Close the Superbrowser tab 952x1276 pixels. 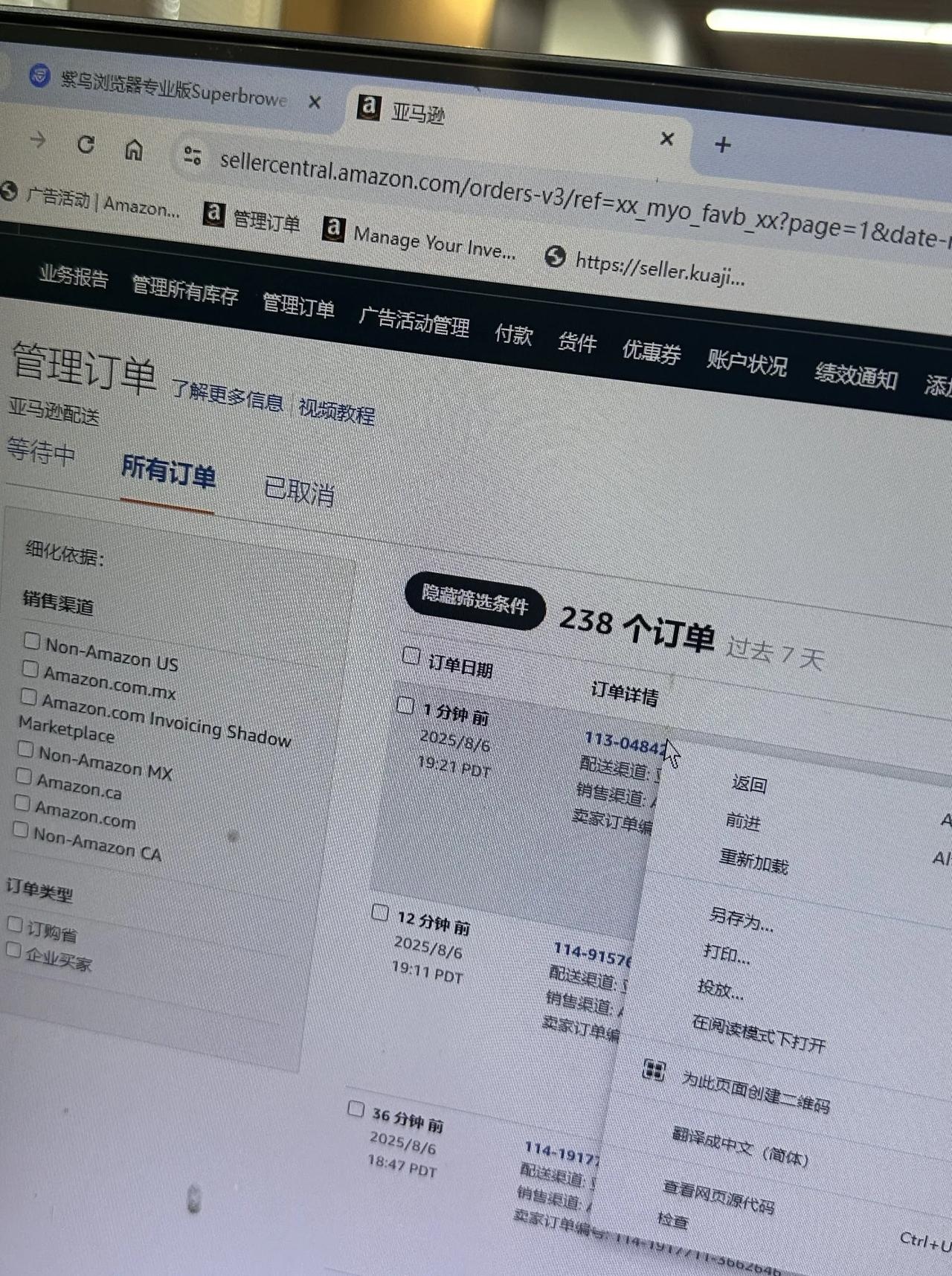click(315, 102)
